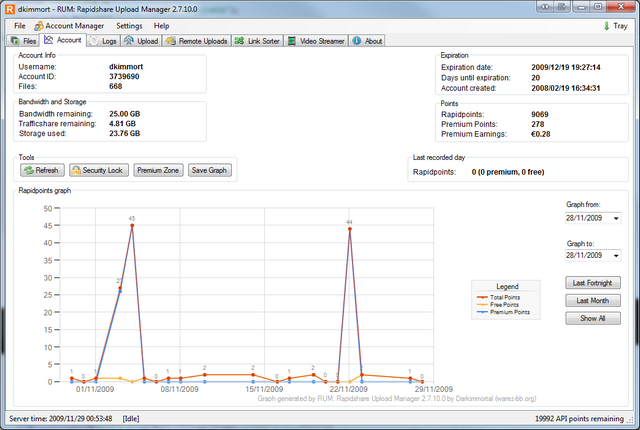640x430 pixels.
Task: Click the padlock icon on Security Lock
Action: tap(76, 171)
